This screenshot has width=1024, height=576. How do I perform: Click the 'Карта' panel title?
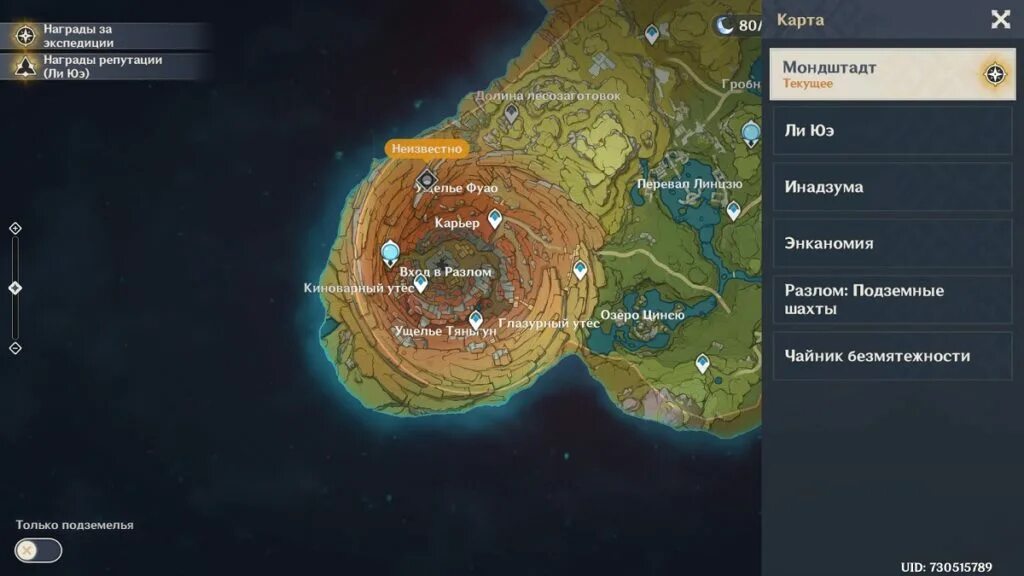(x=800, y=20)
